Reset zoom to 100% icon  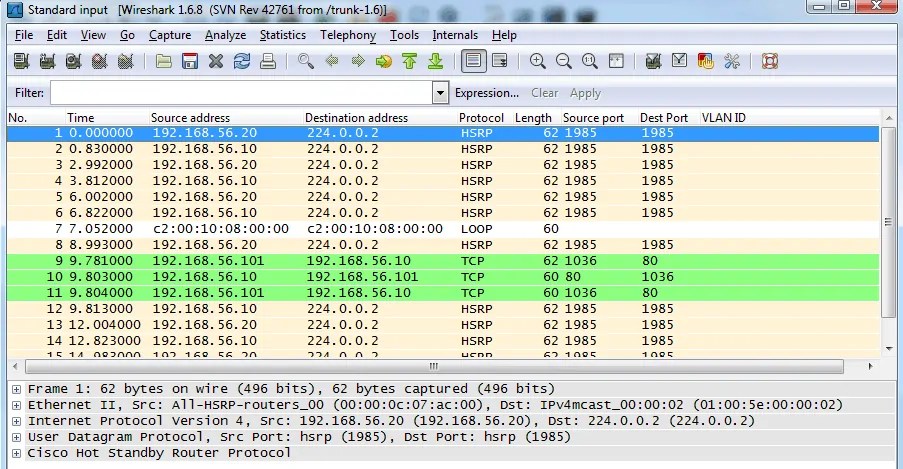590,61
